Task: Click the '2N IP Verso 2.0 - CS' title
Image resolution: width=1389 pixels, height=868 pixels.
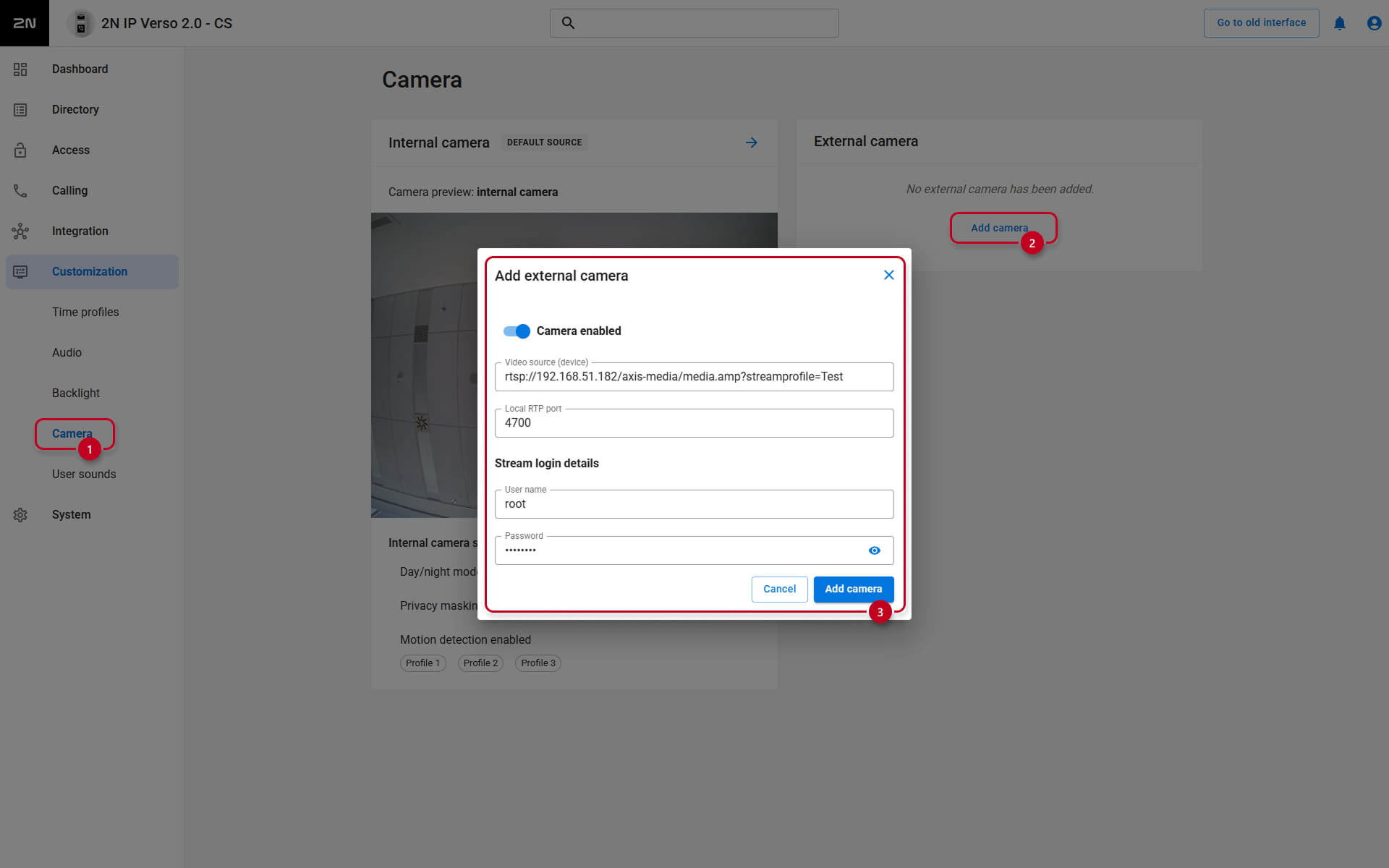Action: click(166, 23)
